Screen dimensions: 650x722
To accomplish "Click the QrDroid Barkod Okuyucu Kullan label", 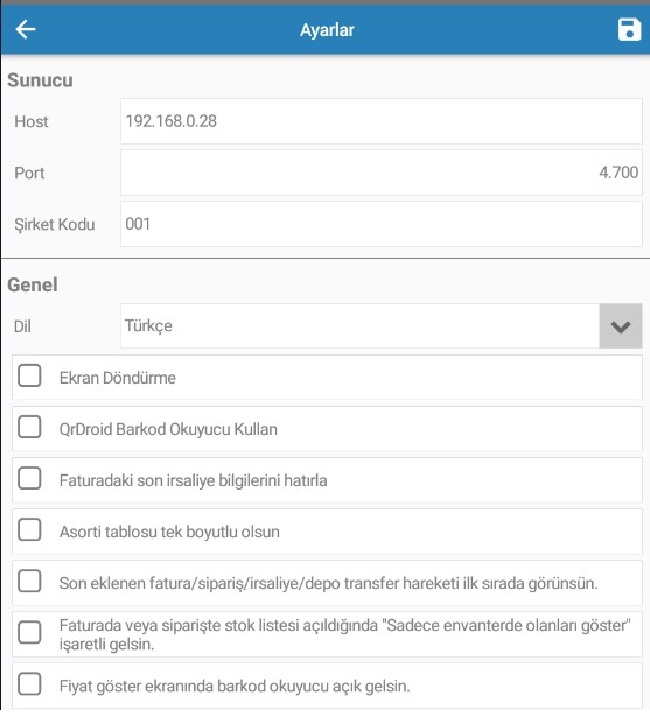I will 168,430.
